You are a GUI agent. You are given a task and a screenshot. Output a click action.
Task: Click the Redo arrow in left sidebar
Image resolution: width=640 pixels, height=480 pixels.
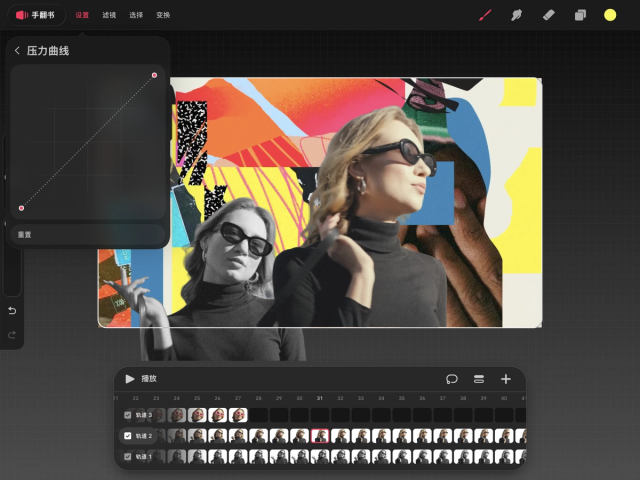click(x=12, y=334)
